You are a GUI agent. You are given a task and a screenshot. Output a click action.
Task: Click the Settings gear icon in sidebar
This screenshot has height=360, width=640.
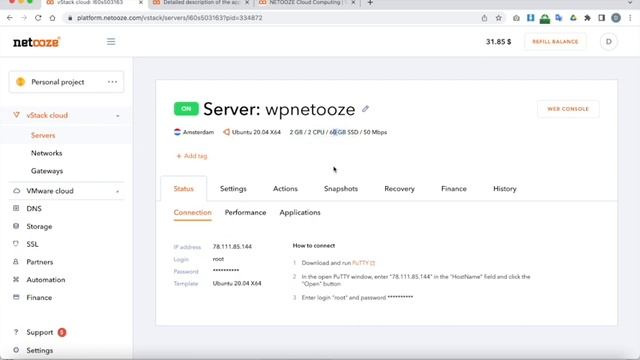(16, 350)
